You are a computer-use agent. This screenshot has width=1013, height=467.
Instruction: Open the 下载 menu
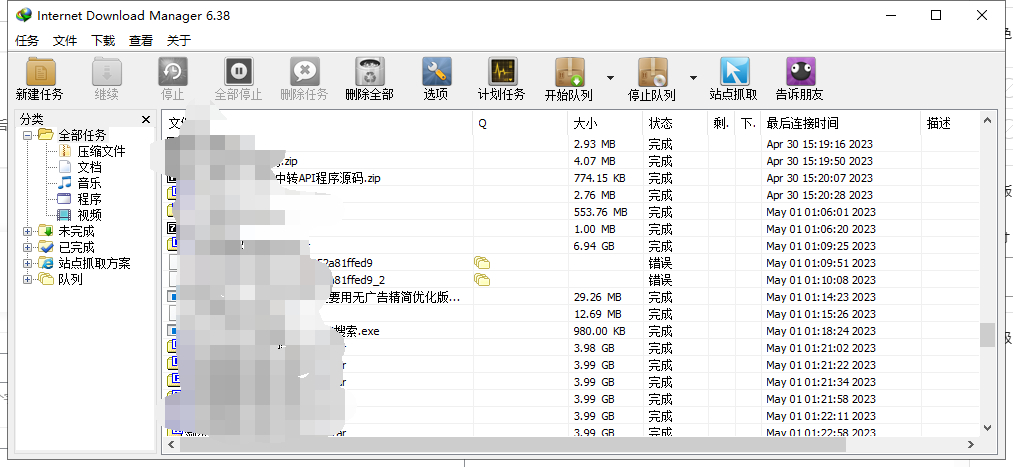103,41
